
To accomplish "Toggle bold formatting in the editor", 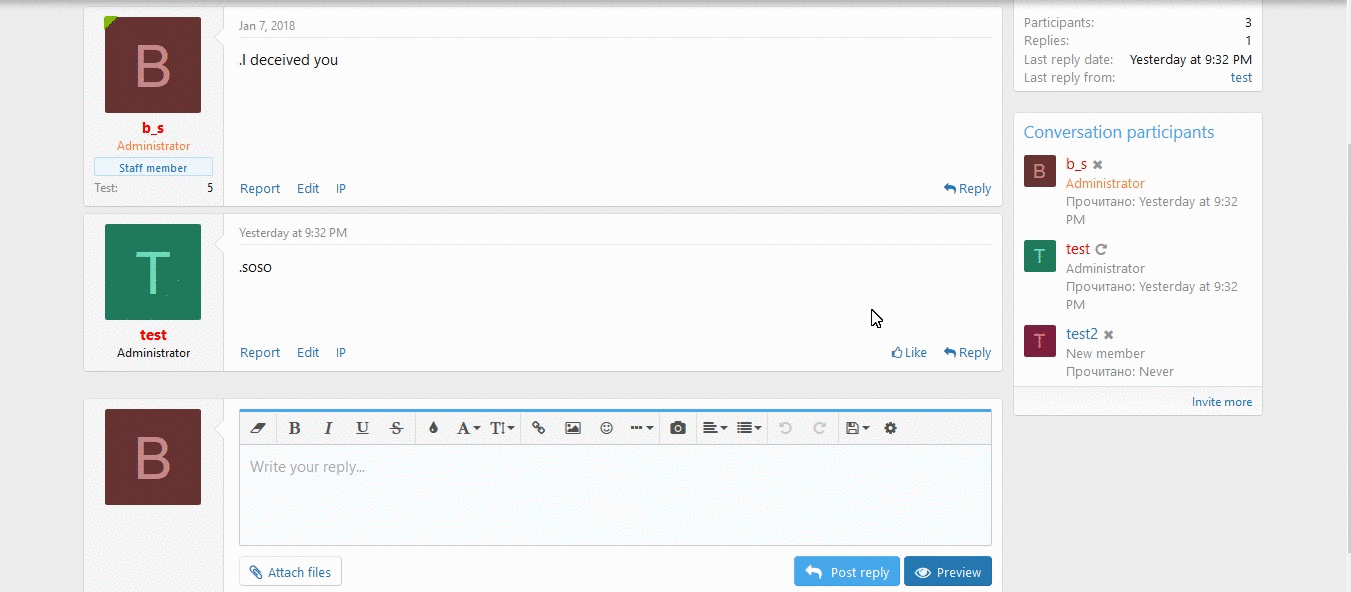I will [x=295, y=428].
